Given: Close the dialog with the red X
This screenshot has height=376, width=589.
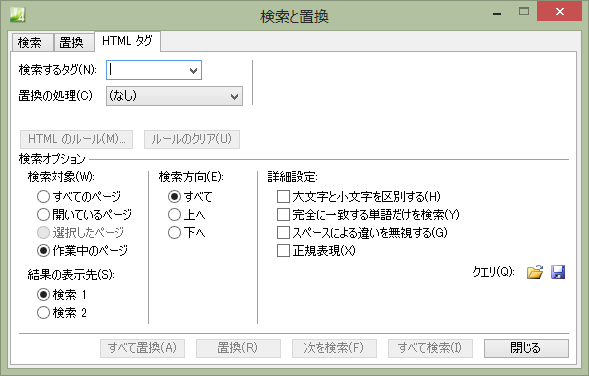Looking at the screenshot, I should click(x=560, y=11).
